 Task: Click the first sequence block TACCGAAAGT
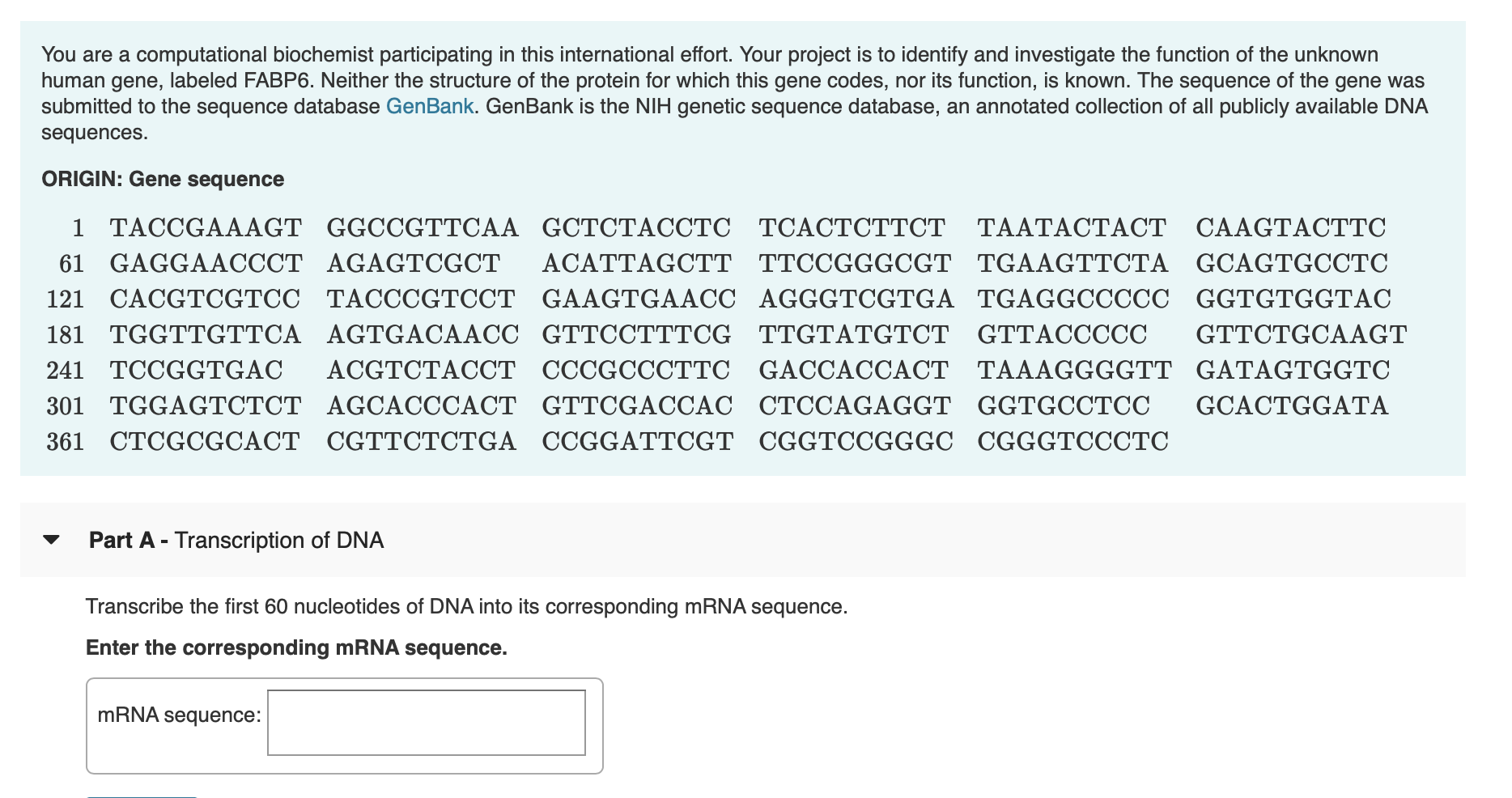click(x=206, y=227)
